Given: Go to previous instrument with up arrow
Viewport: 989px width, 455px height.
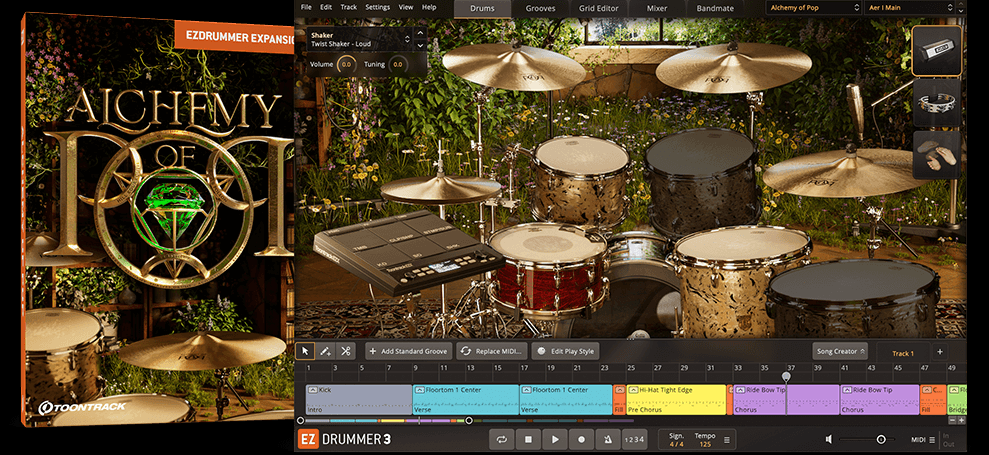Looking at the screenshot, I should point(420,32).
